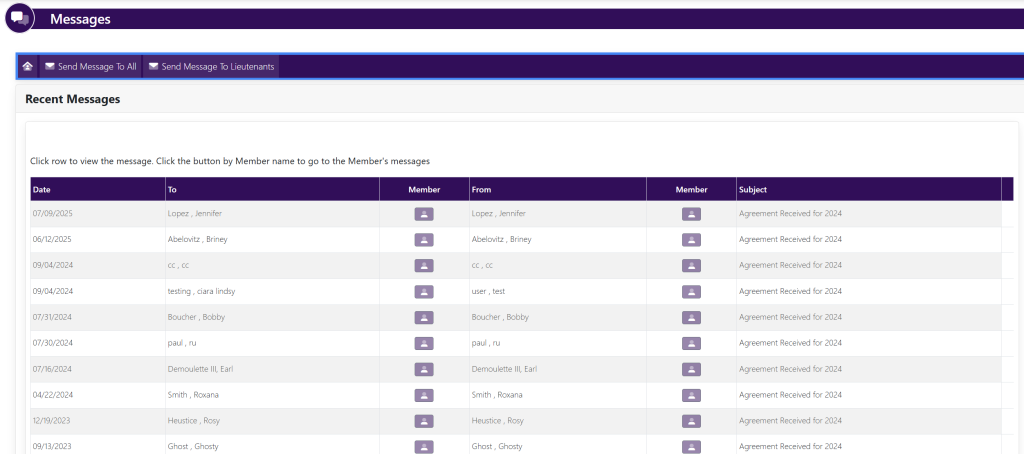Viewport: 1024px width, 454px height.
Task: Open Earl Demoulette III recipient member button
Action: (x=424, y=369)
